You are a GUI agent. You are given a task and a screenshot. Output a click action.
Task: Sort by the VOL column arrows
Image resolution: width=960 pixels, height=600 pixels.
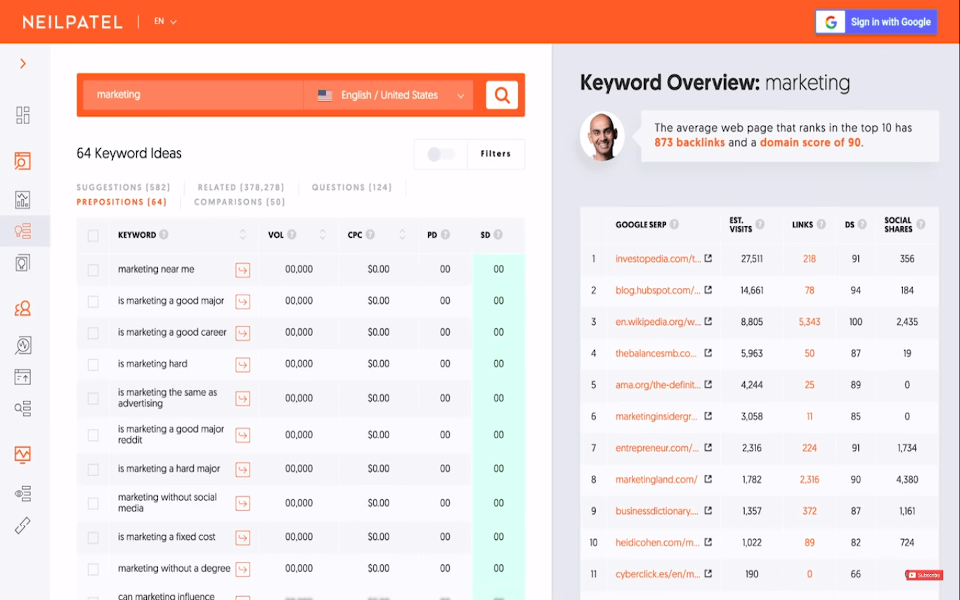click(x=323, y=234)
